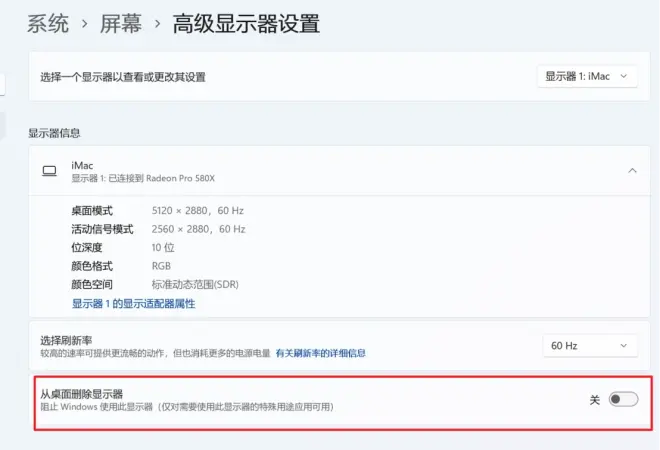The height and width of the screenshot is (450, 660).
Task: Click the 选择一个显示器以查看或更改其设置 row
Action: point(339,76)
